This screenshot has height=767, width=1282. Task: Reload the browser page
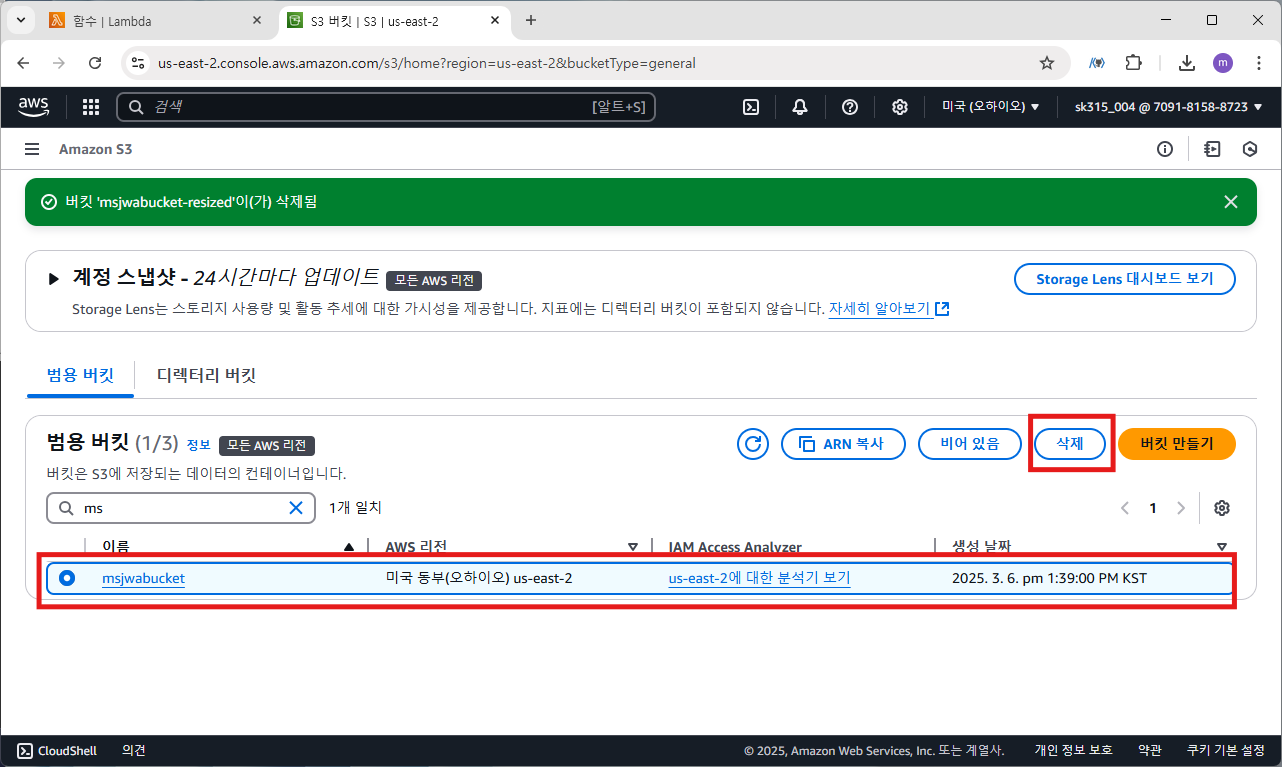pos(95,63)
